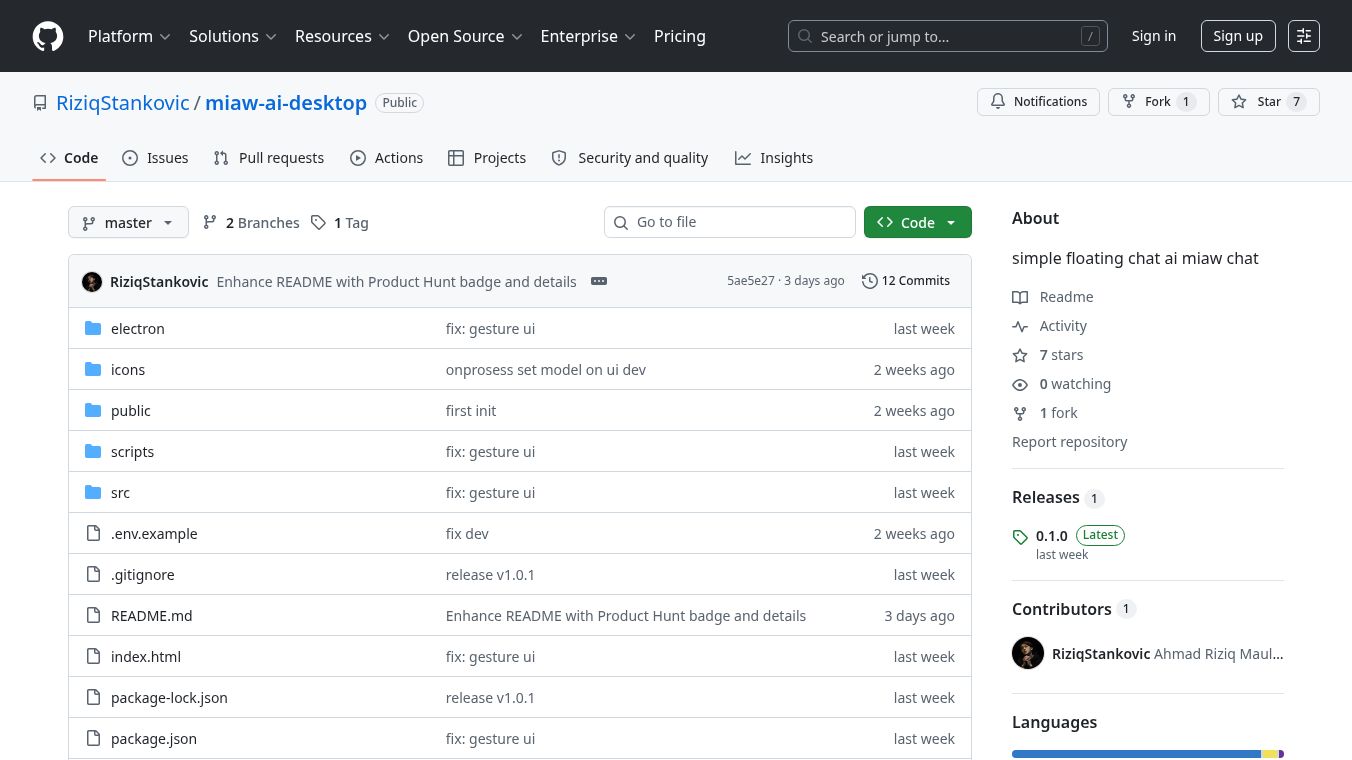Focus the Search or jump to field
This screenshot has height=760, width=1352.
948,36
